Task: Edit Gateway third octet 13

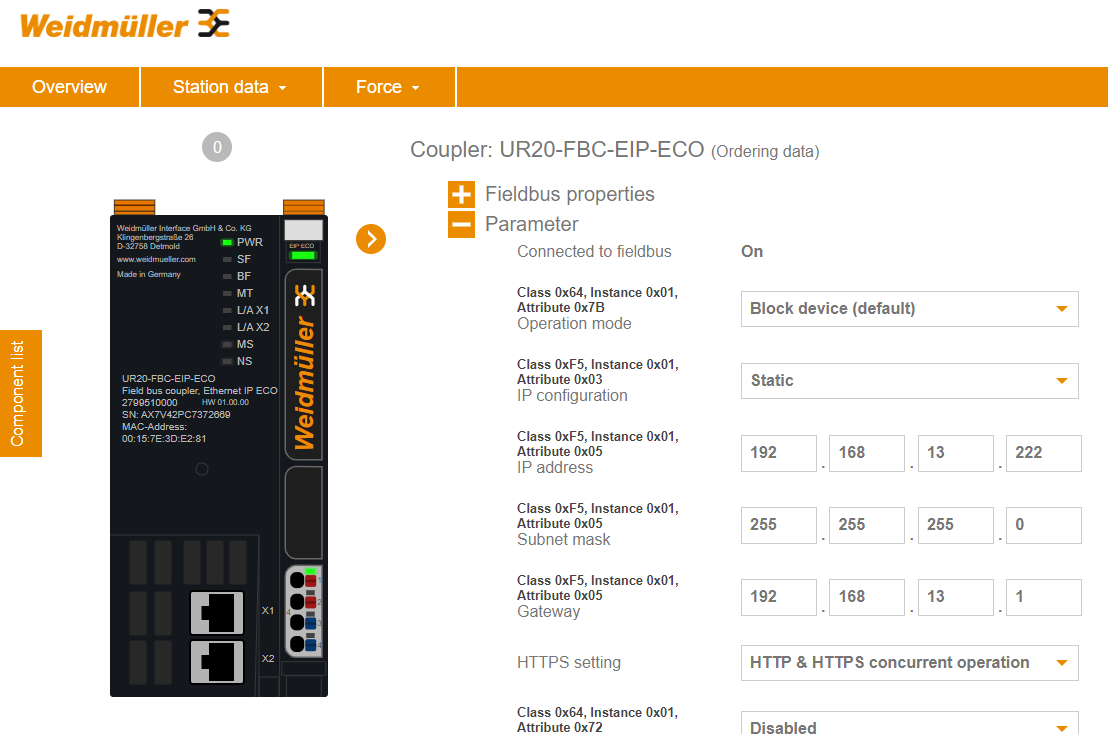Action: pyautogui.click(x=956, y=597)
